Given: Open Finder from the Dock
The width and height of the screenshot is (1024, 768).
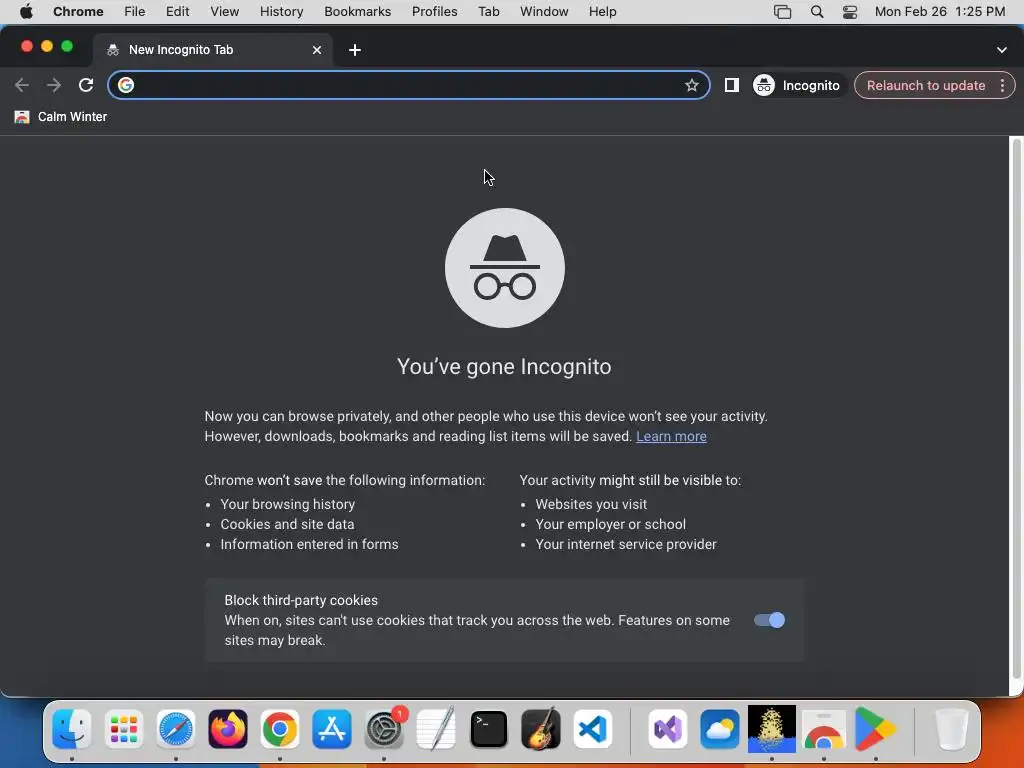Looking at the screenshot, I should 72,729.
